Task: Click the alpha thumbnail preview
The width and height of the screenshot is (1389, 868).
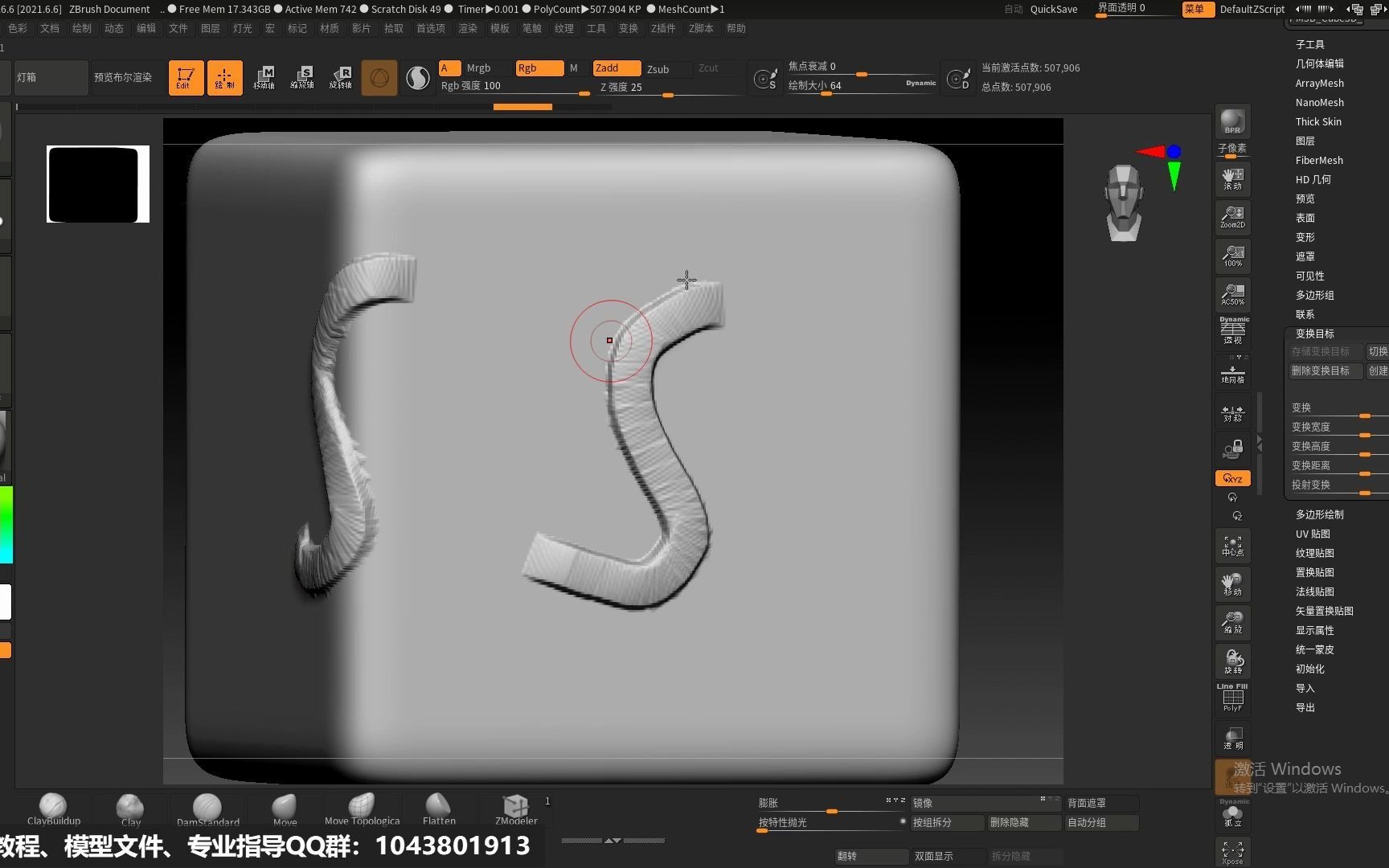Action: coord(96,184)
